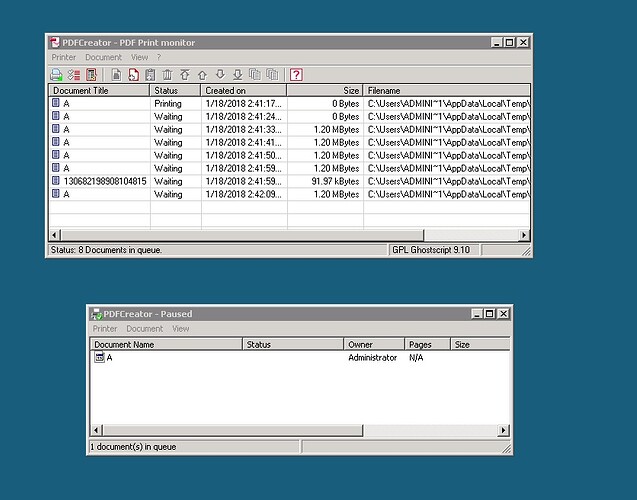This screenshot has height=500, width=637.
Task: Click Size column header in Paused window
Action: pyautogui.click(x=480, y=344)
